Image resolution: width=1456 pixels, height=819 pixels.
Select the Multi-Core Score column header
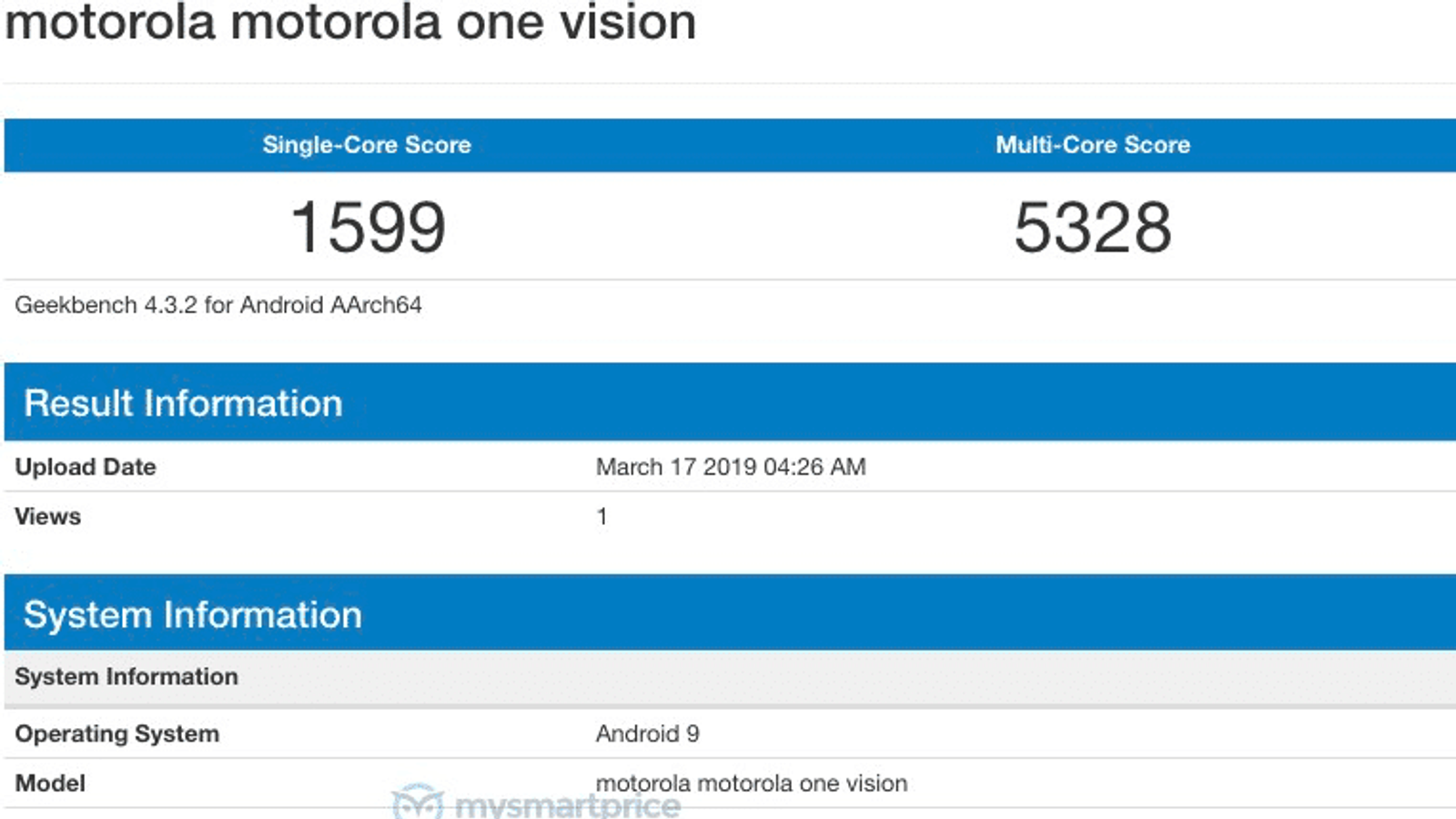[1092, 145]
